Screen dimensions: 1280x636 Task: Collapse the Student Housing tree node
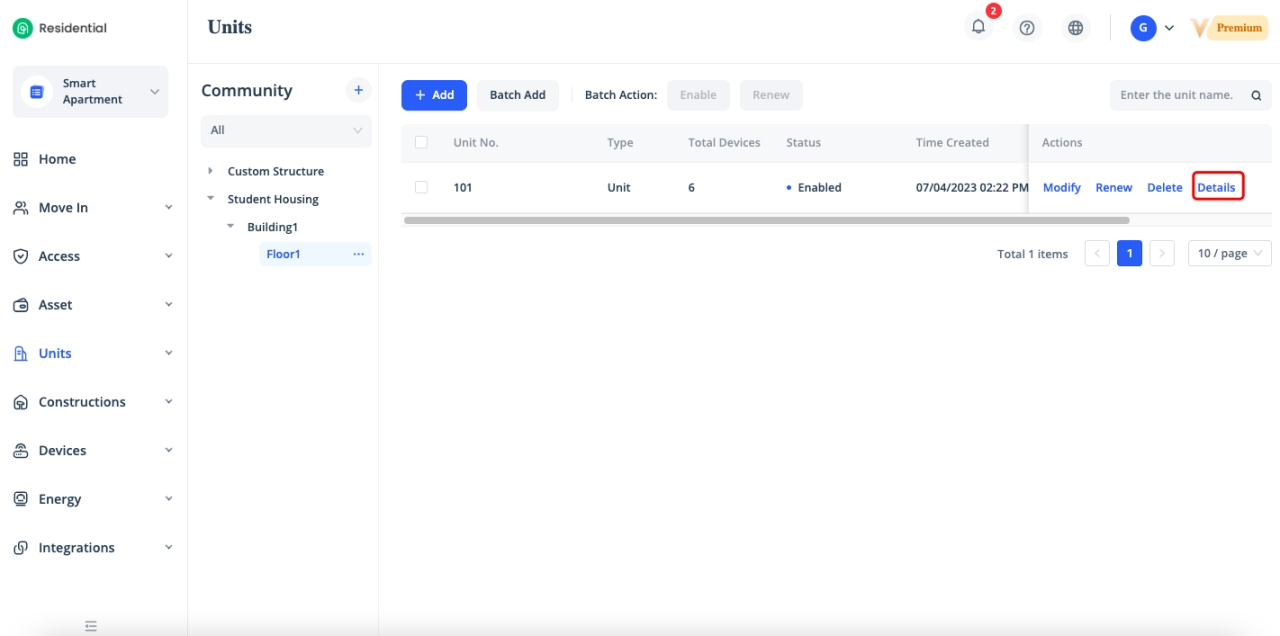[210, 199]
